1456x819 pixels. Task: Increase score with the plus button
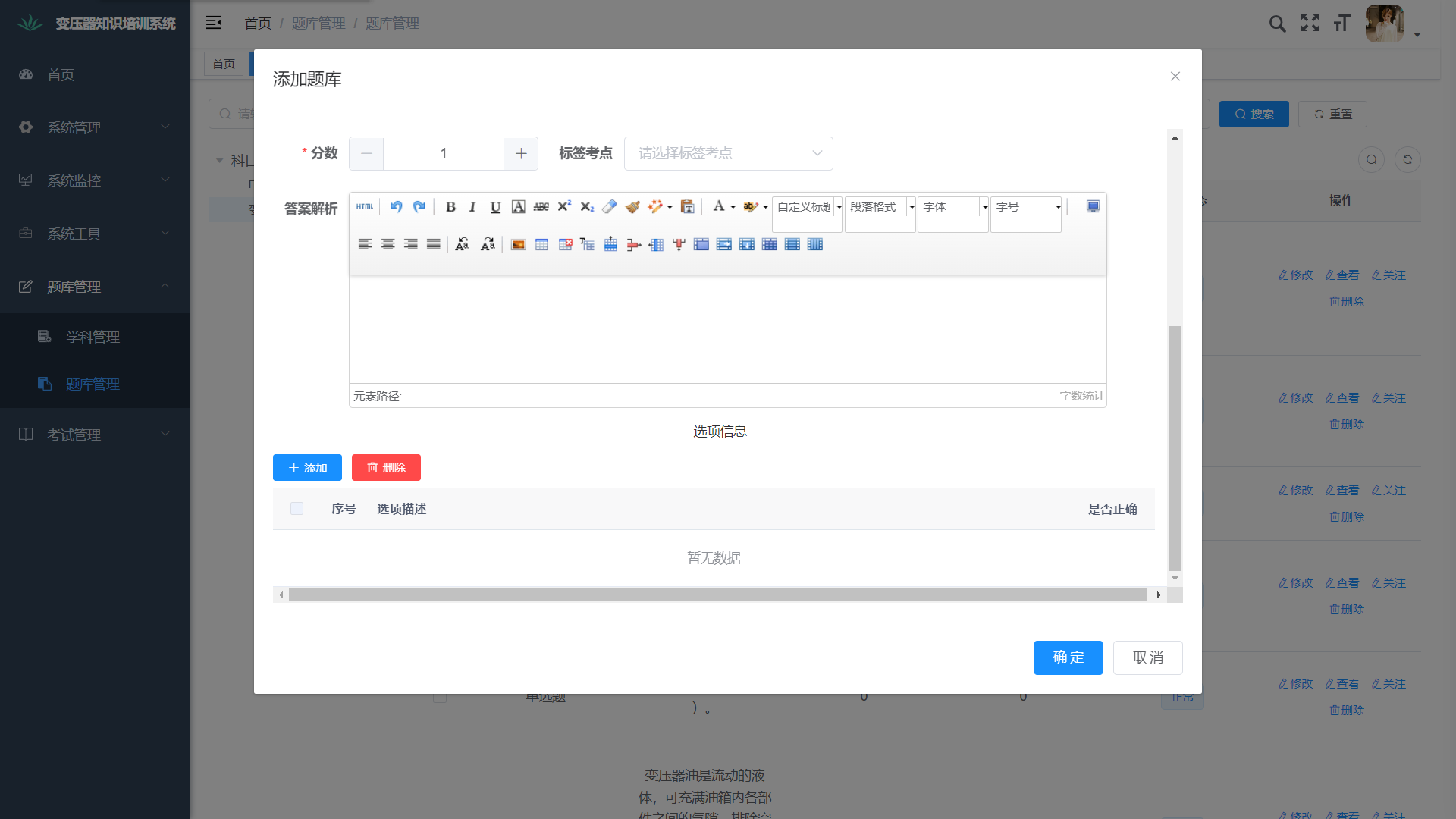521,153
